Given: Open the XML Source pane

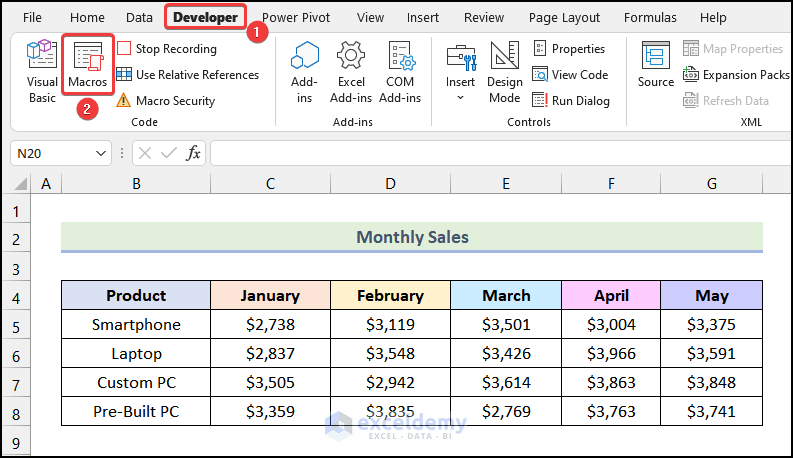Looking at the screenshot, I should tap(656, 65).
